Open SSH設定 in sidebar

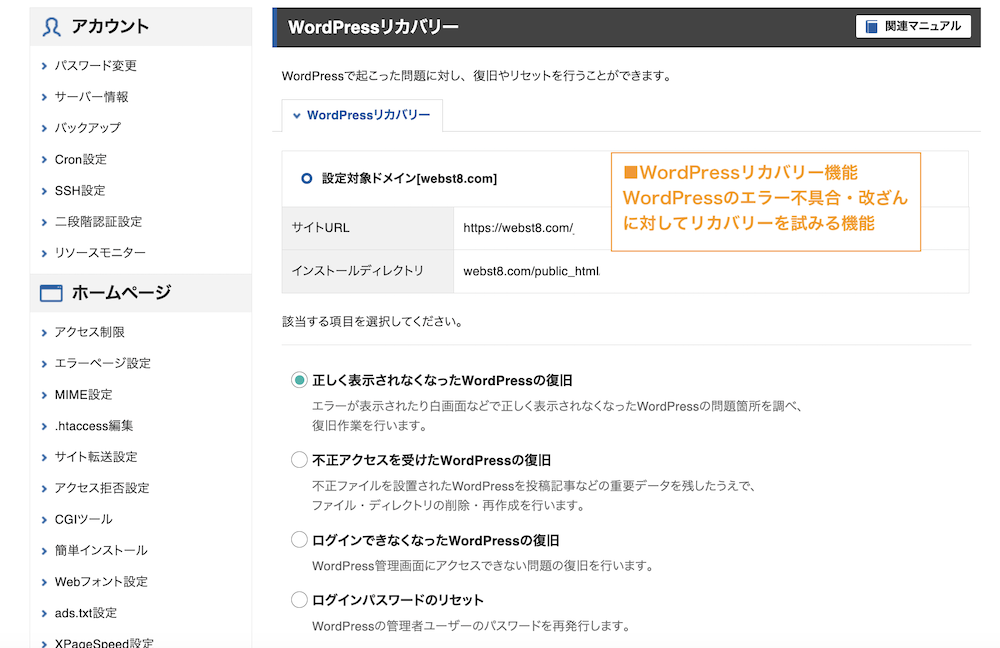[x=80, y=191]
